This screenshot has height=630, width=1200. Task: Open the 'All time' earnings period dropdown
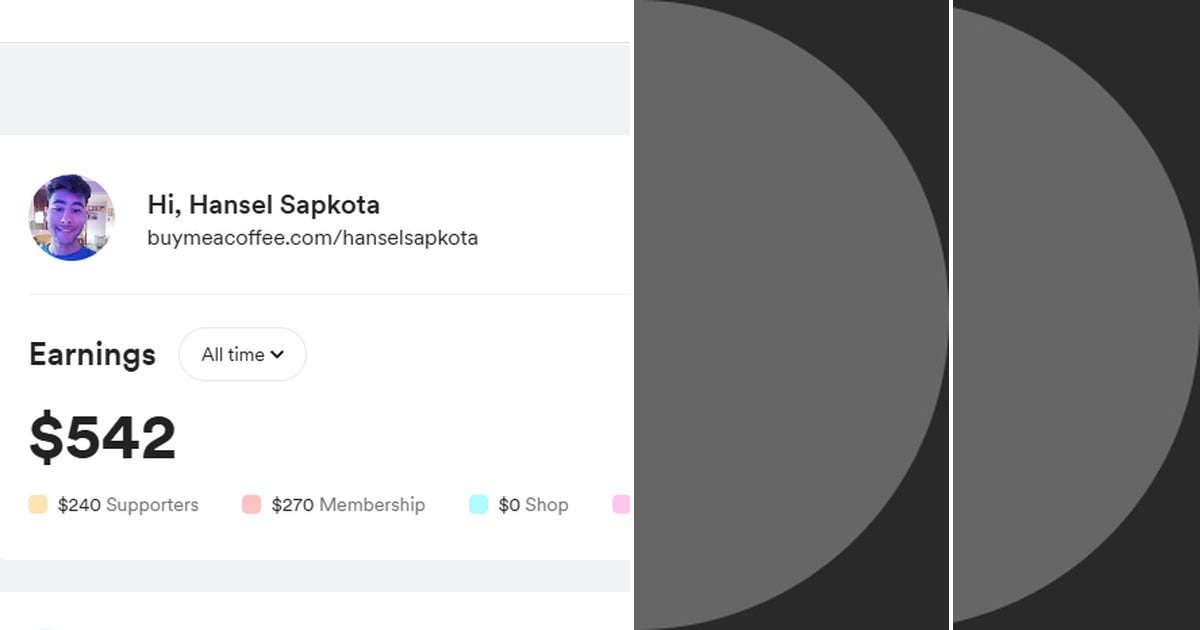tap(242, 354)
